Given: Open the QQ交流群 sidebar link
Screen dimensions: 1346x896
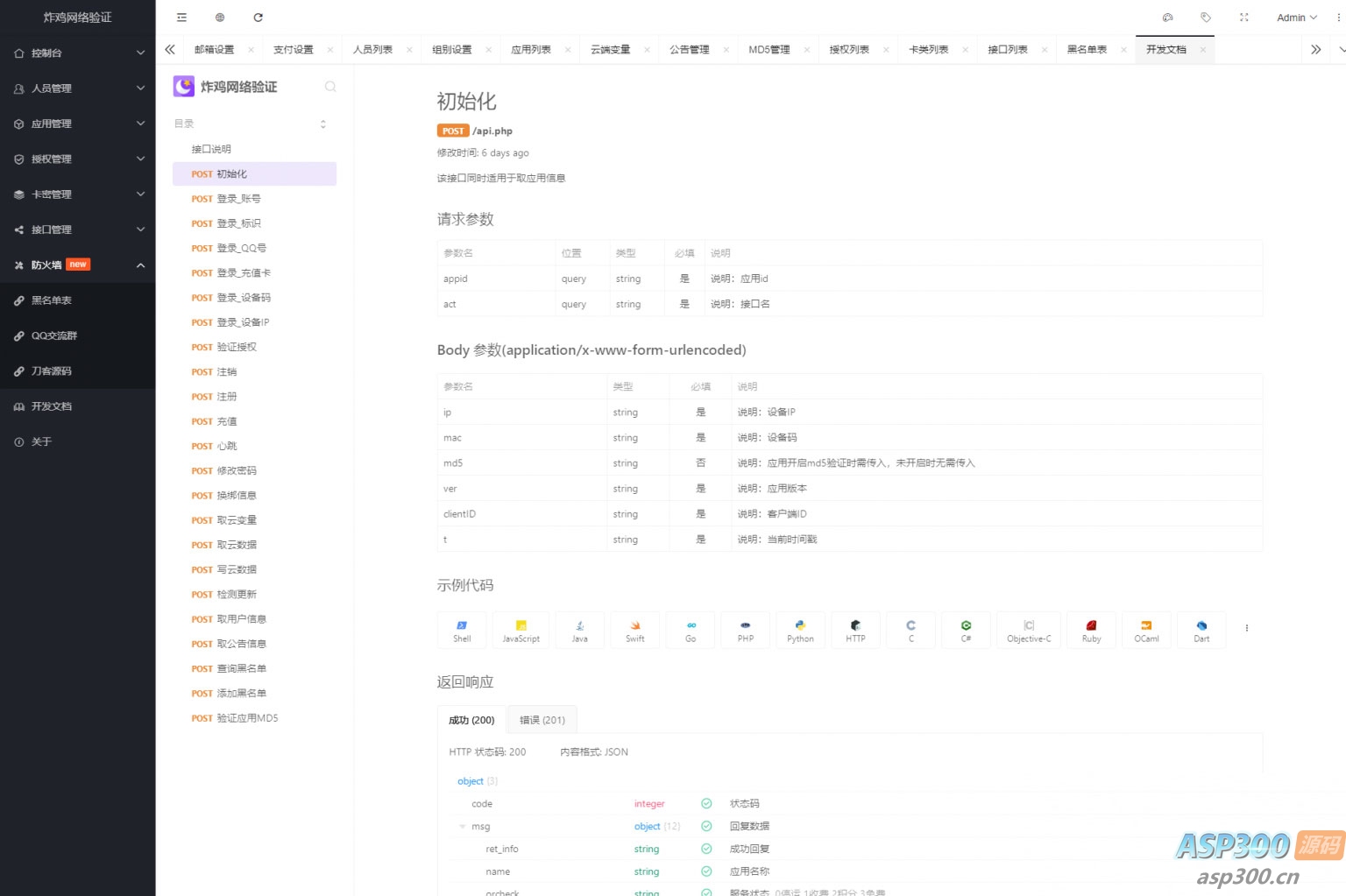Looking at the screenshot, I should 53,335.
